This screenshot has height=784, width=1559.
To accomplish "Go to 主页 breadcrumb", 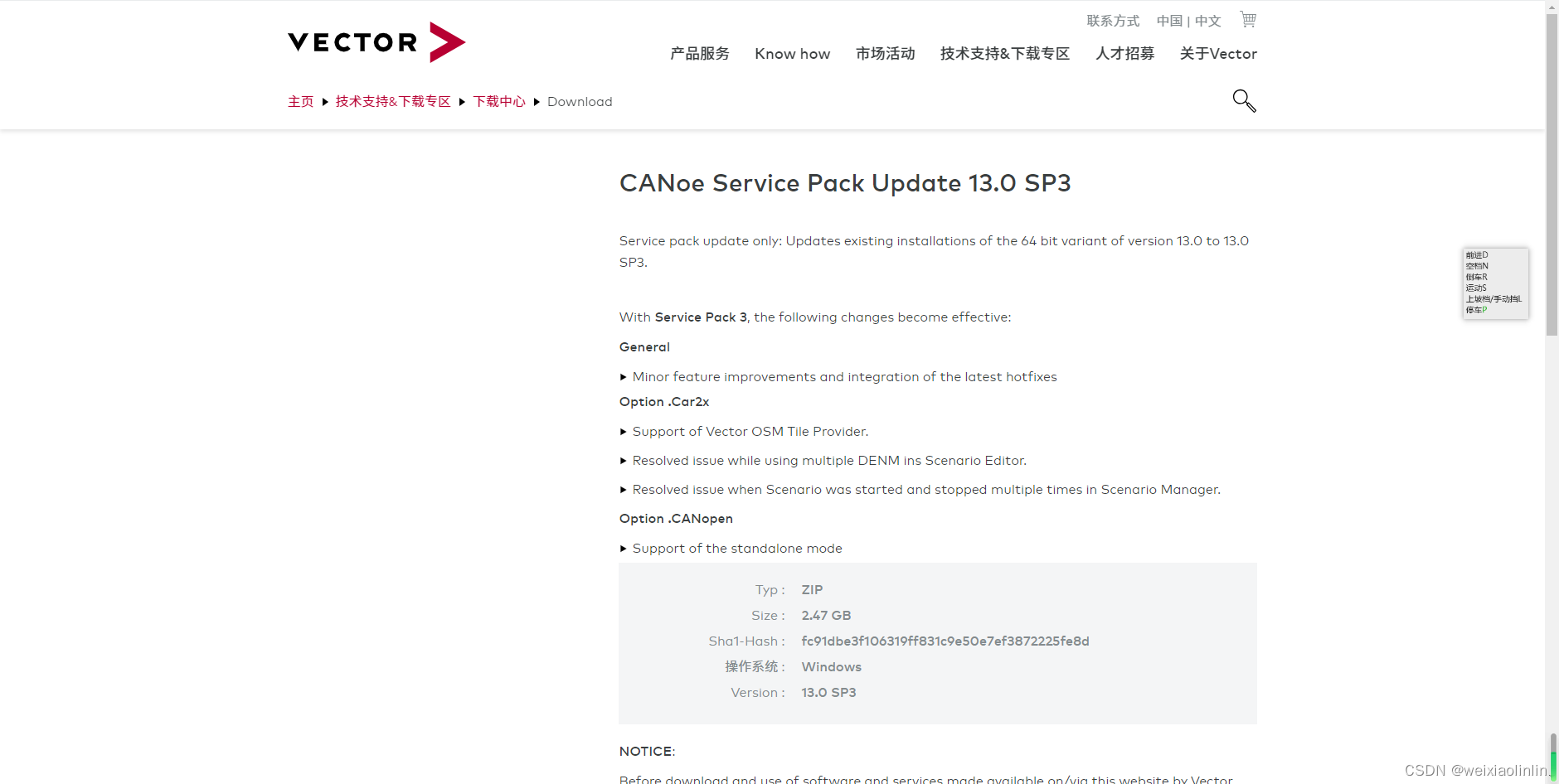I will [301, 102].
